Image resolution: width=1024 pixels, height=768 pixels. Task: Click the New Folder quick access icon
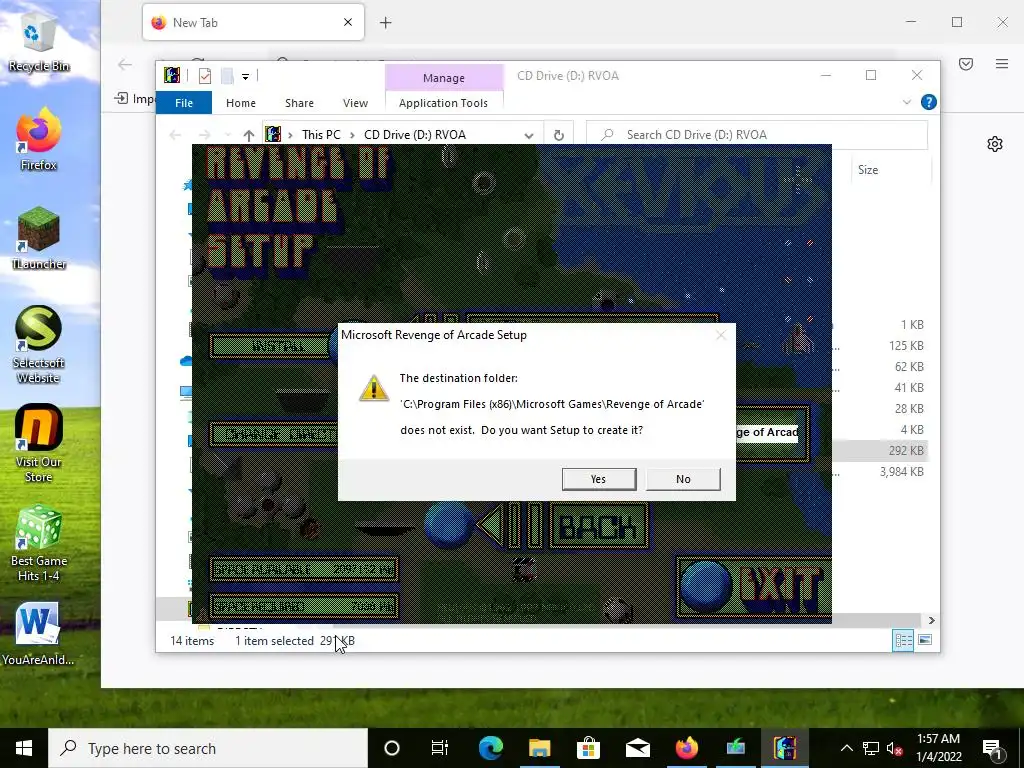(x=227, y=76)
